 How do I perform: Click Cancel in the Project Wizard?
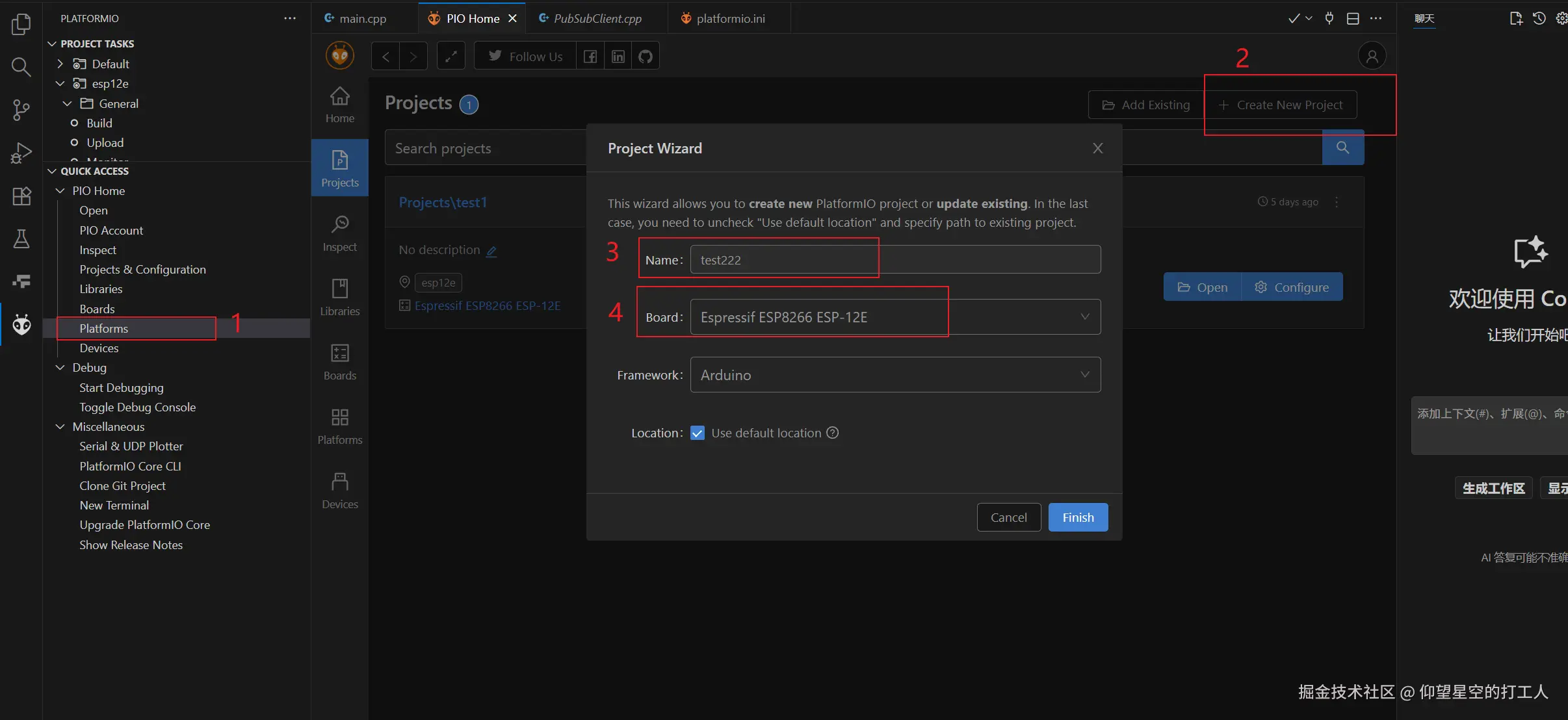click(1008, 517)
